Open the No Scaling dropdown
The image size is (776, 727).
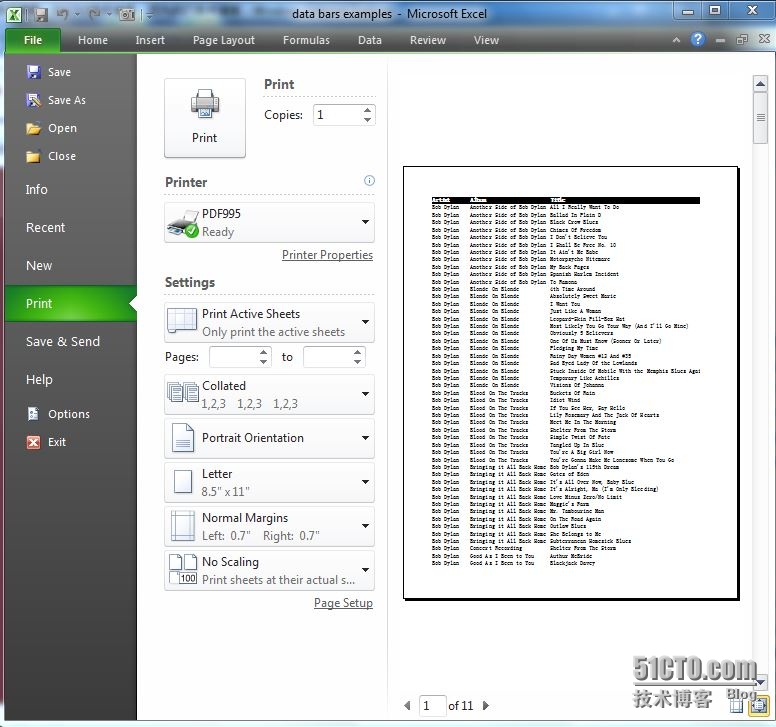(269, 570)
